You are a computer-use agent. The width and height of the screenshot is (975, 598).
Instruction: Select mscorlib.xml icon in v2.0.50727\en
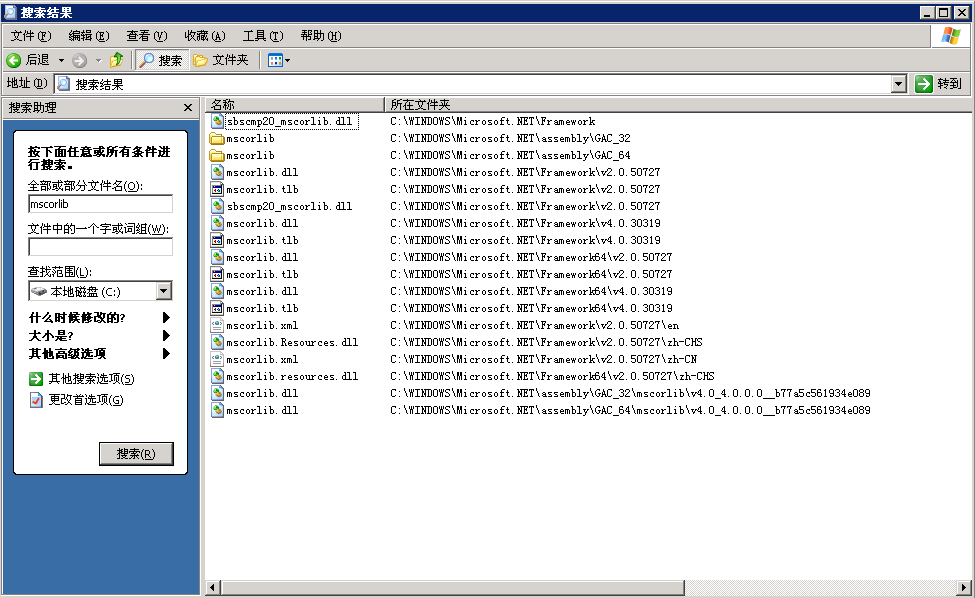[x=217, y=325]
